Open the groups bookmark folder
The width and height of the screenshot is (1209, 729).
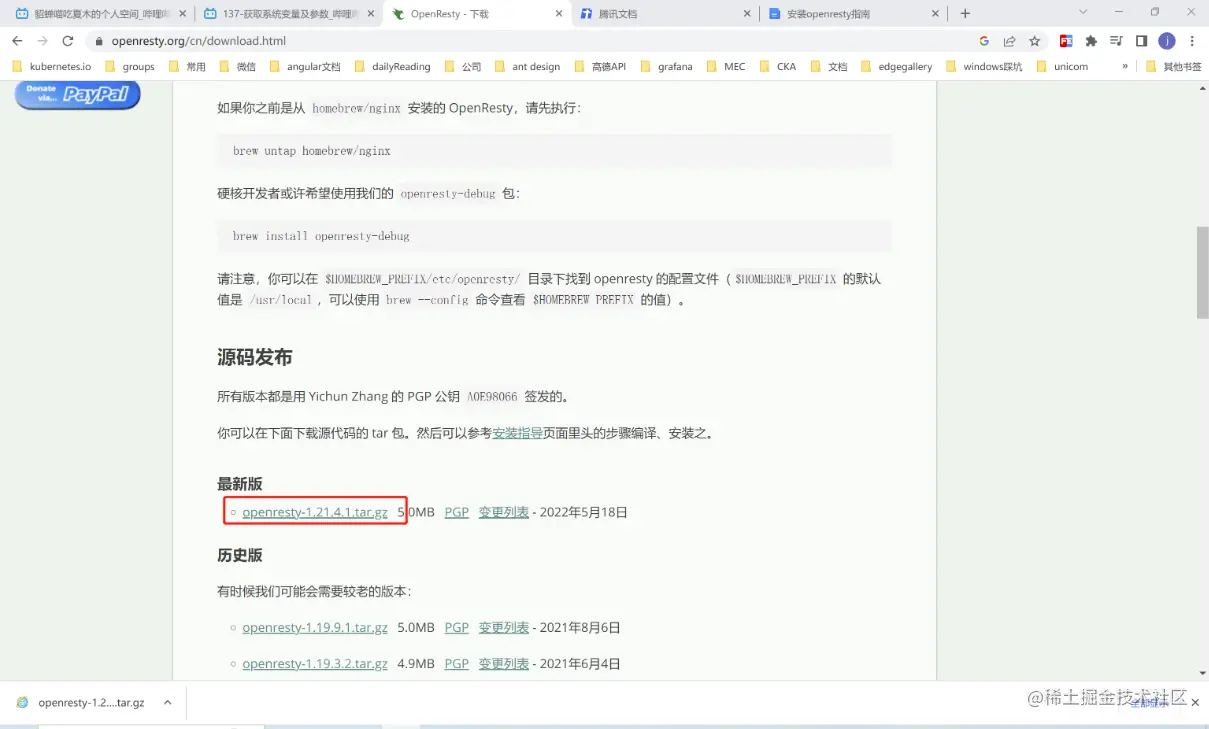pos(129,66)
